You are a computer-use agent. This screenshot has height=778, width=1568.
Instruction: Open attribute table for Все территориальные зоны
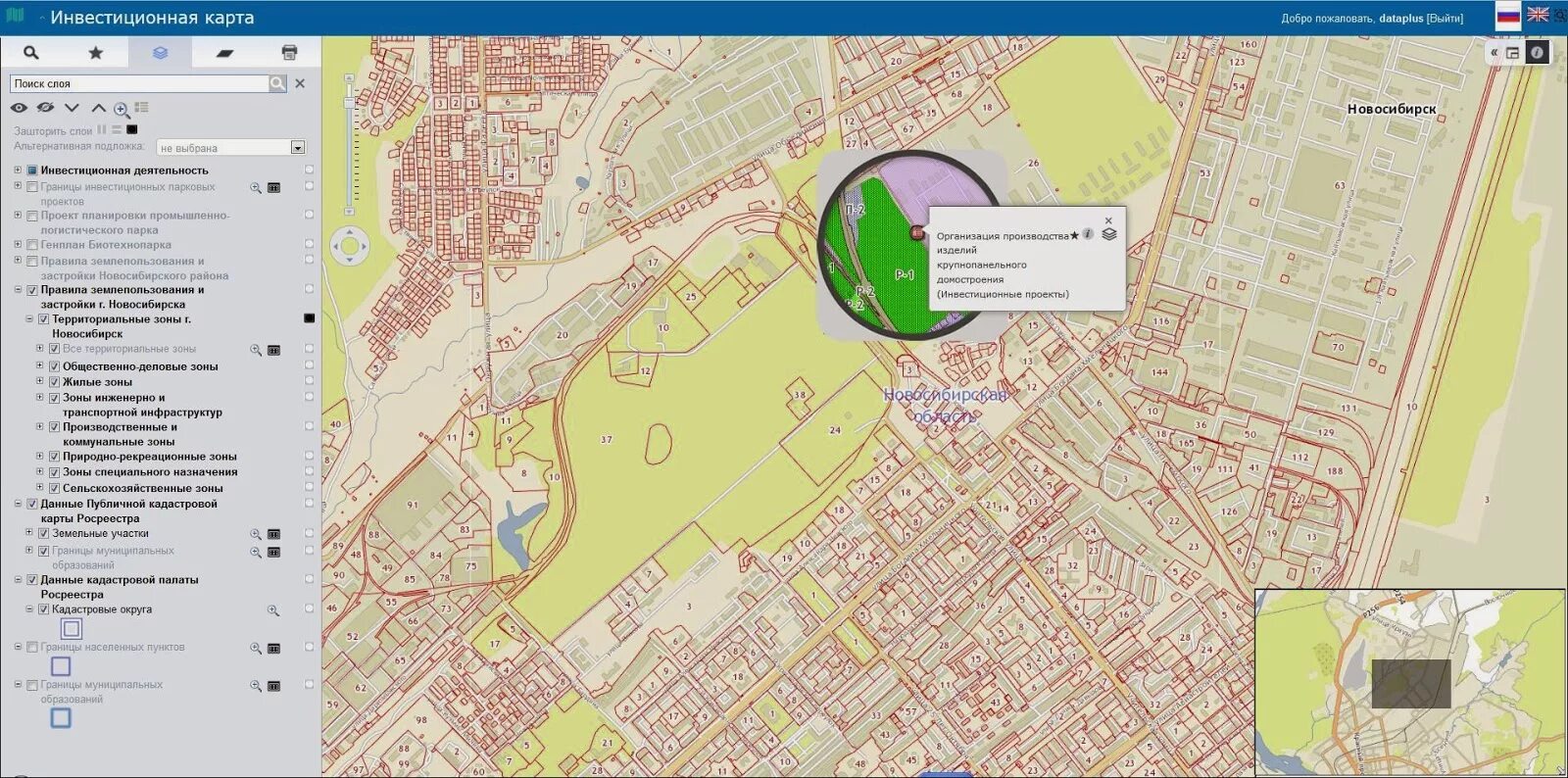pos(274,350)
